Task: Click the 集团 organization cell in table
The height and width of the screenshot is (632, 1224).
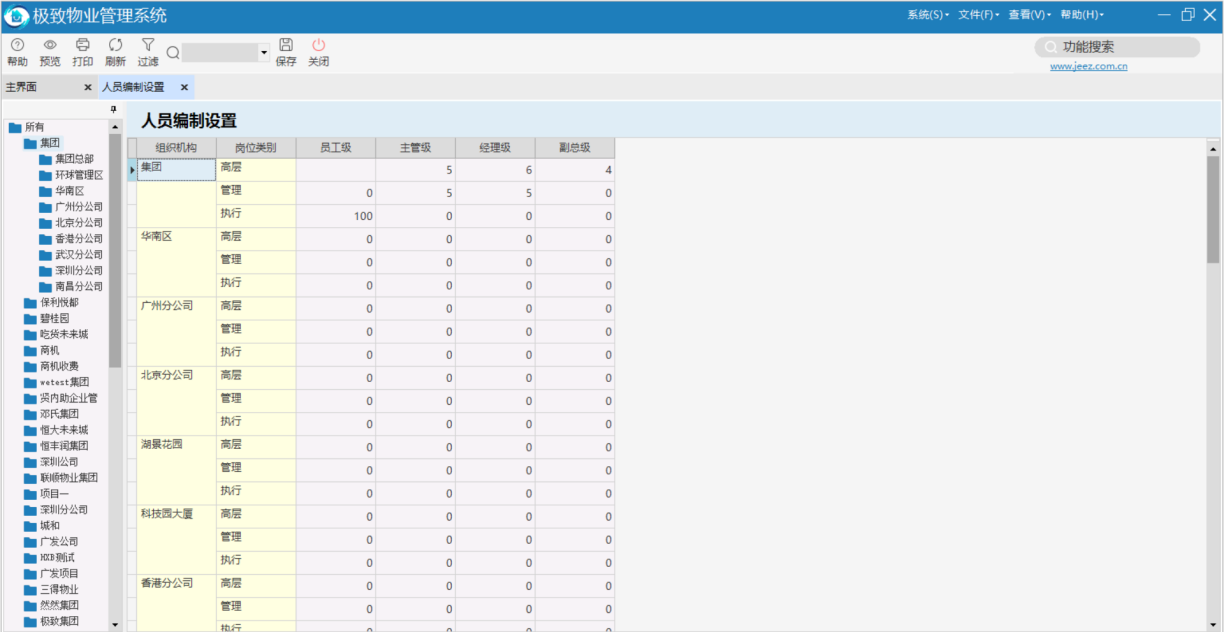Action: (x=176, y=170)
